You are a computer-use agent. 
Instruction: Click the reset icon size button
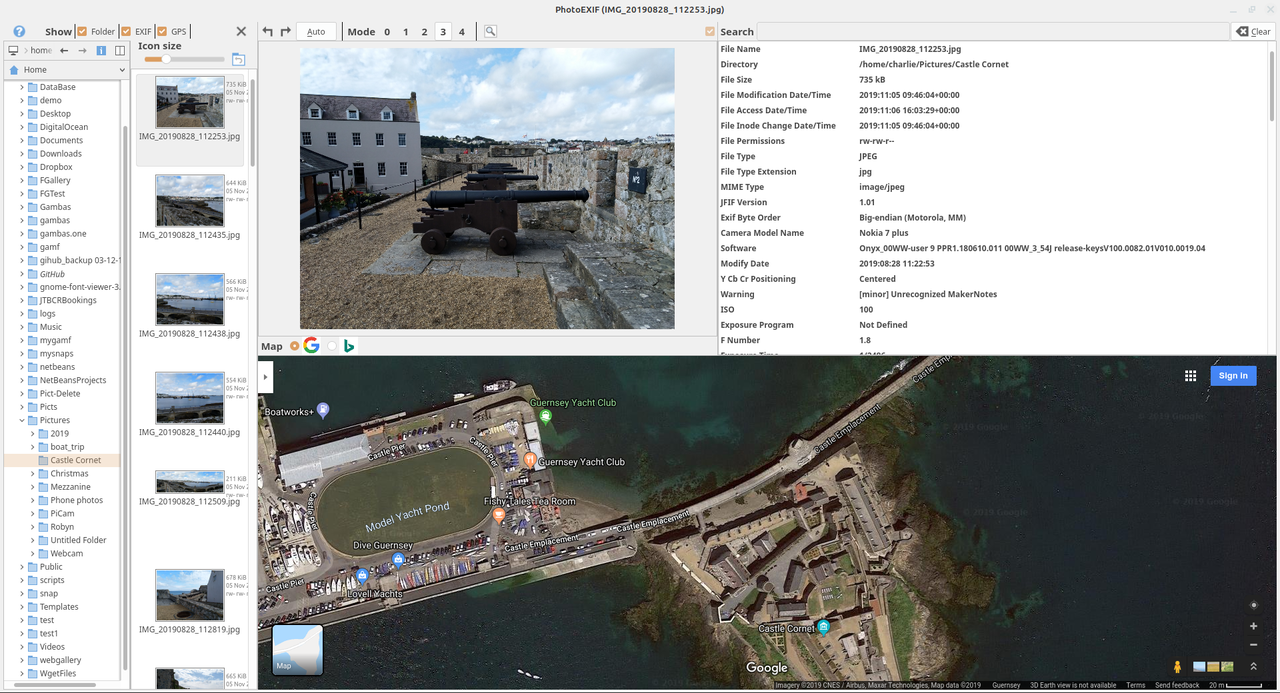(238, 60)
